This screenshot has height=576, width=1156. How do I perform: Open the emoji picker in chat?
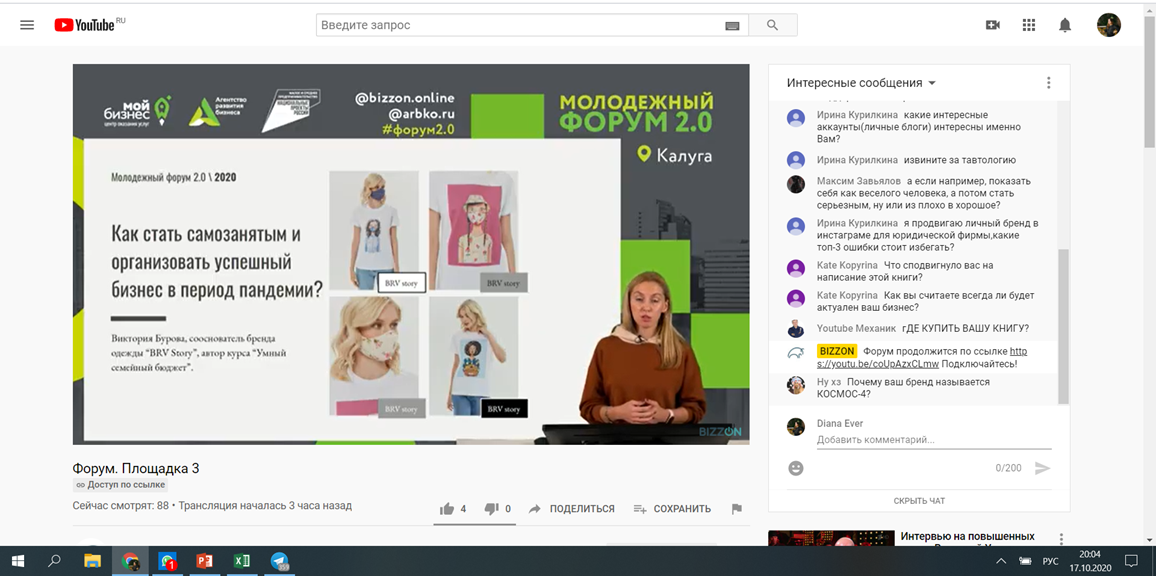tap(796, 468)
